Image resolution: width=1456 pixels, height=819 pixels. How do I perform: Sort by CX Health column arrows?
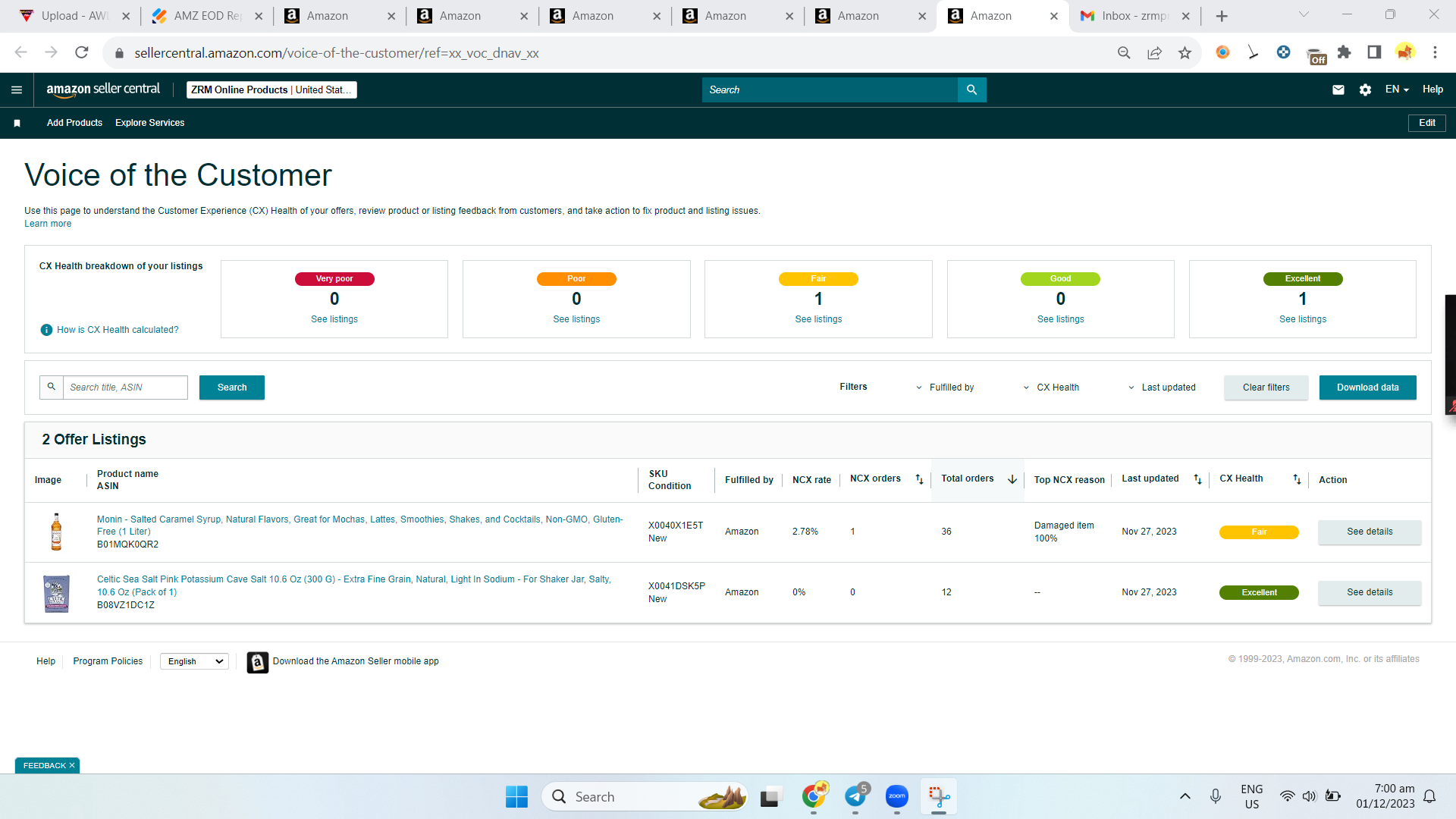1297,479
